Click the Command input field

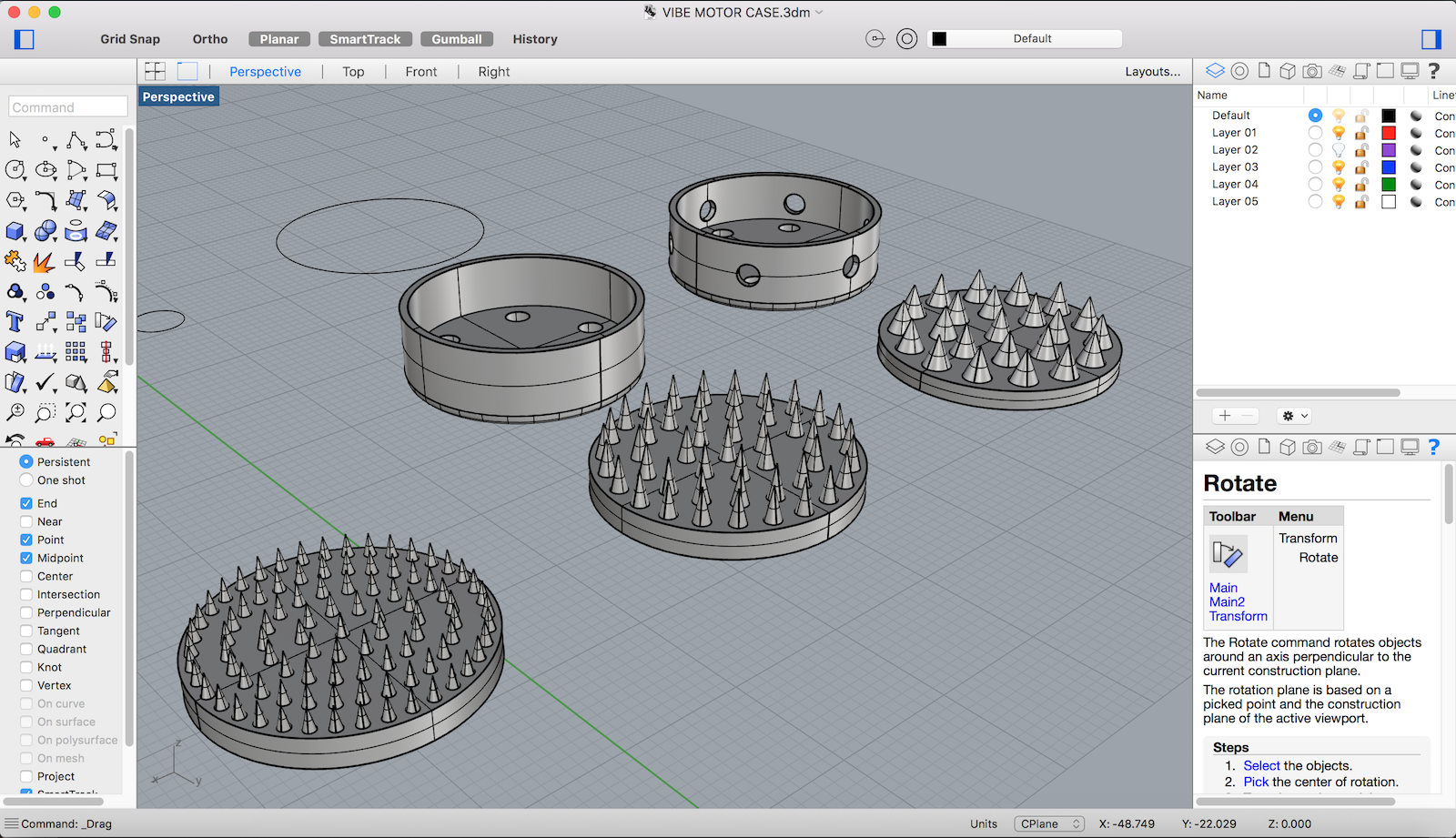tap(68, 107)
